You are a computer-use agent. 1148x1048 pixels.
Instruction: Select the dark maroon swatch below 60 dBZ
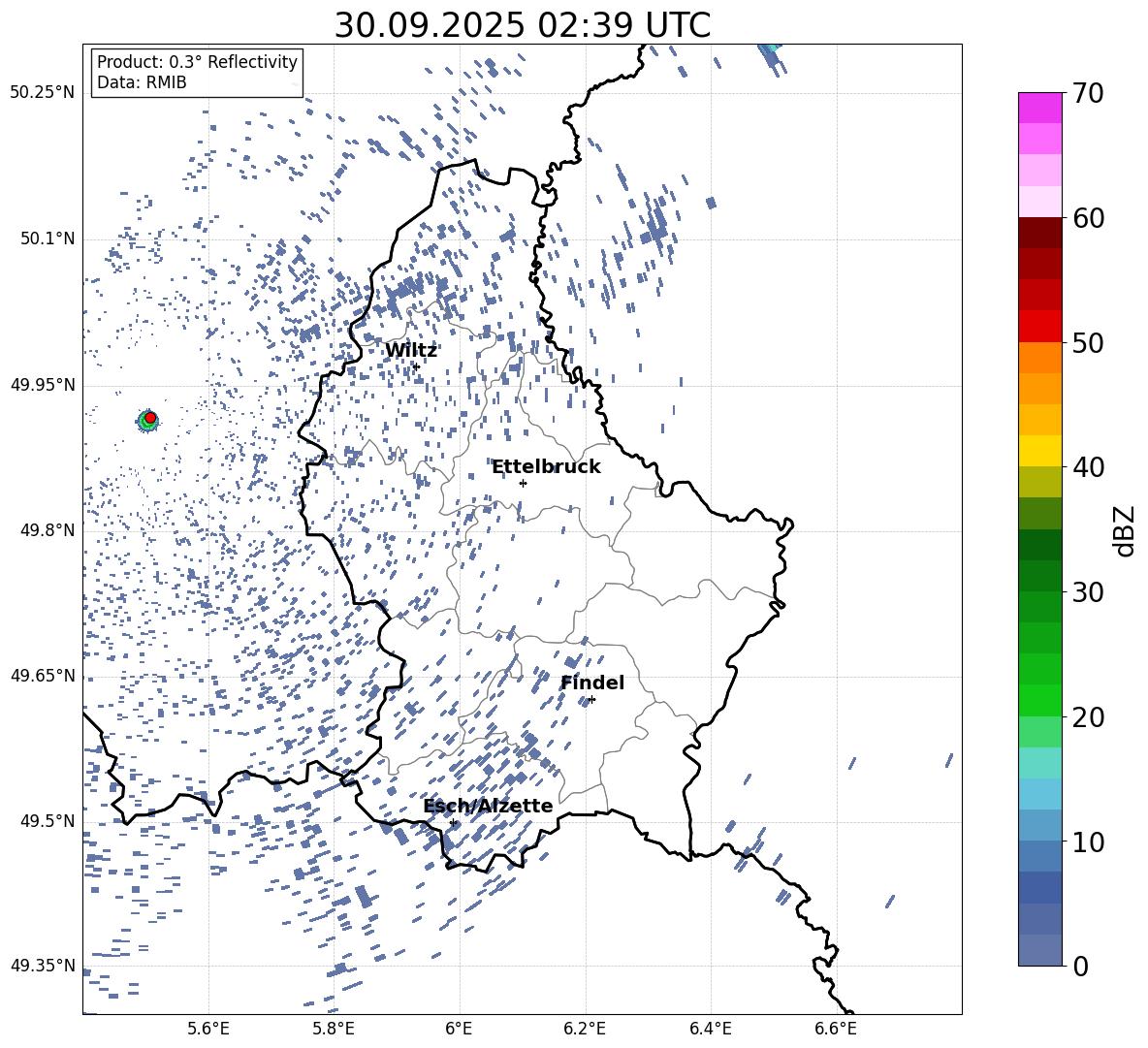tap(1040, 233)
